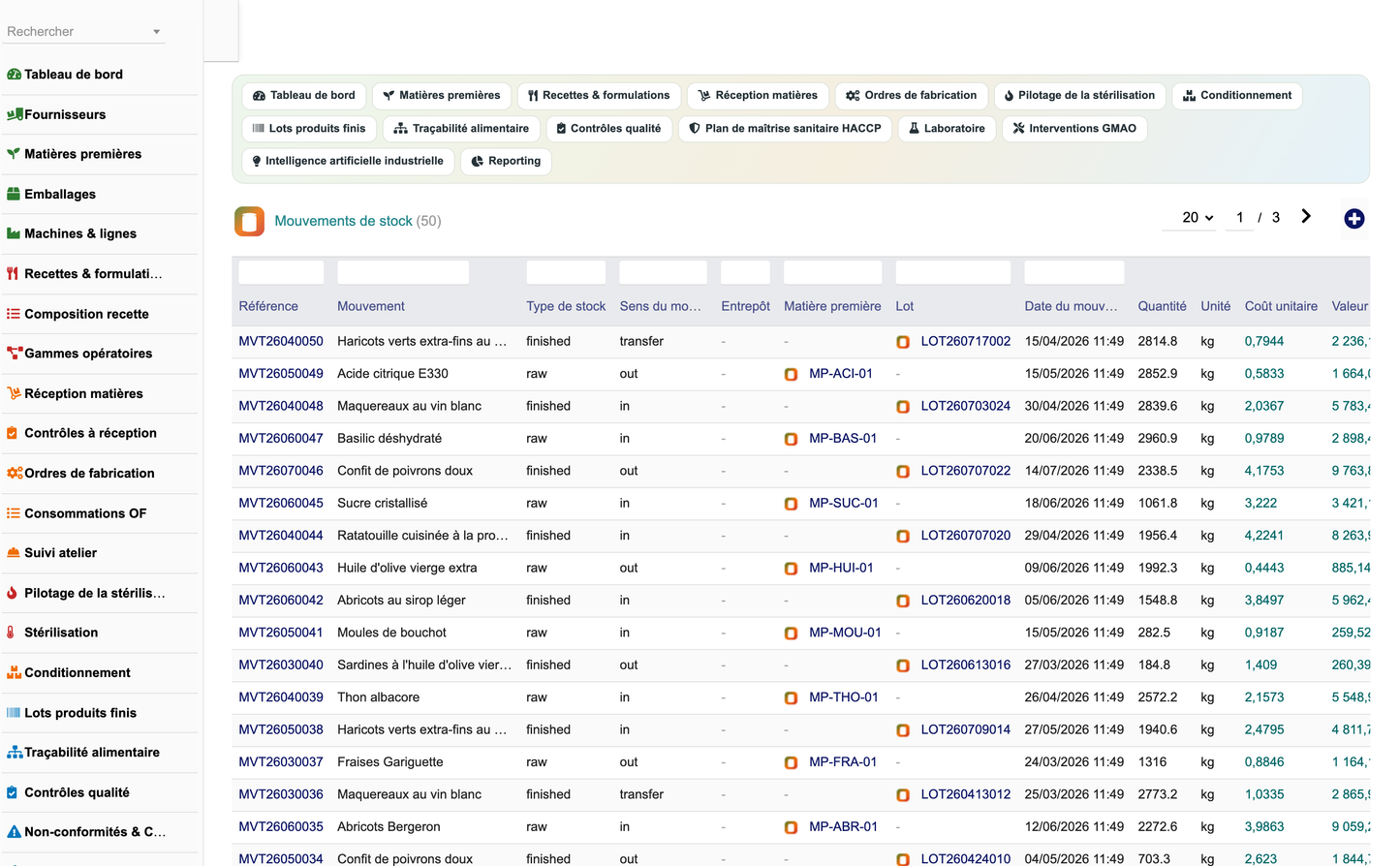Click the Non-conformités warning triangle icon

(x=14, y=832)
